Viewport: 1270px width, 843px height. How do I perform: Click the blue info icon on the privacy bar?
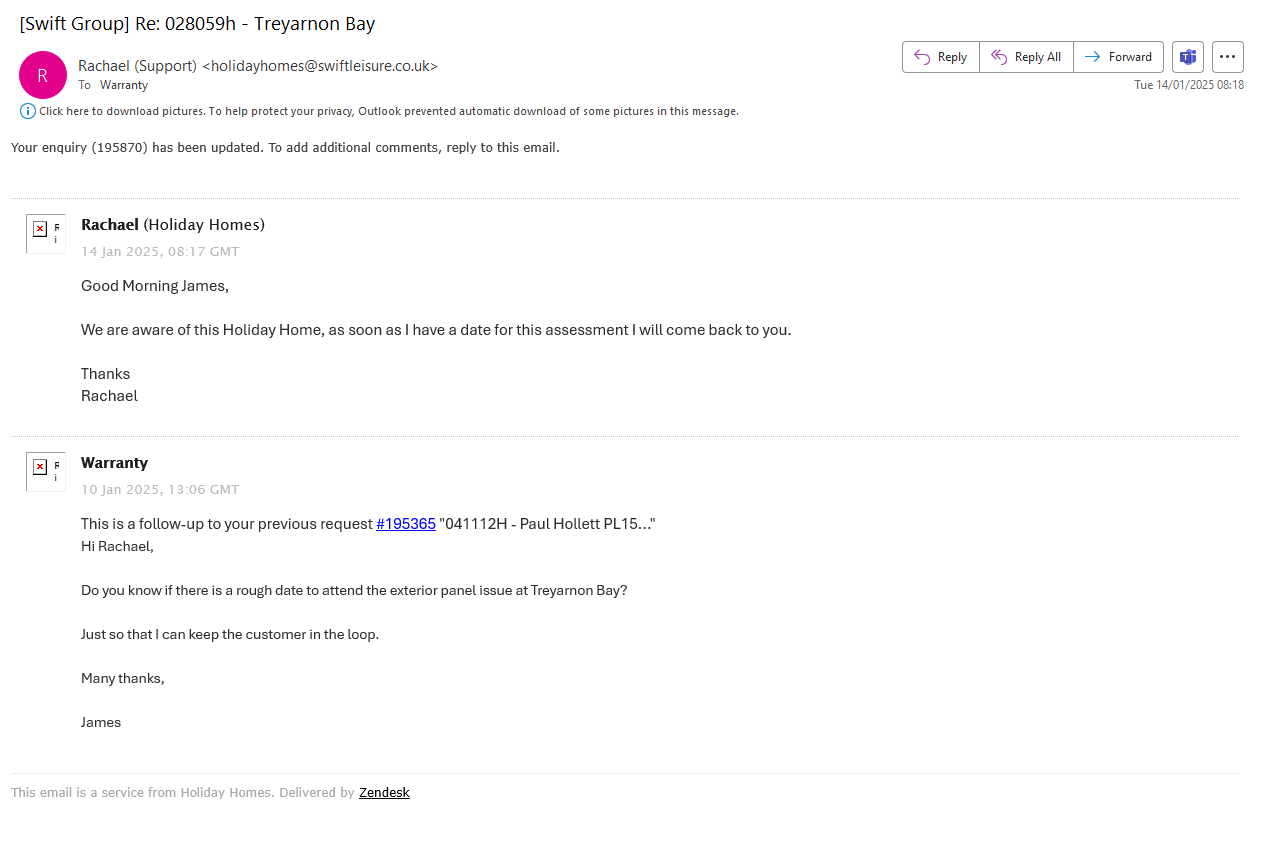28,111
